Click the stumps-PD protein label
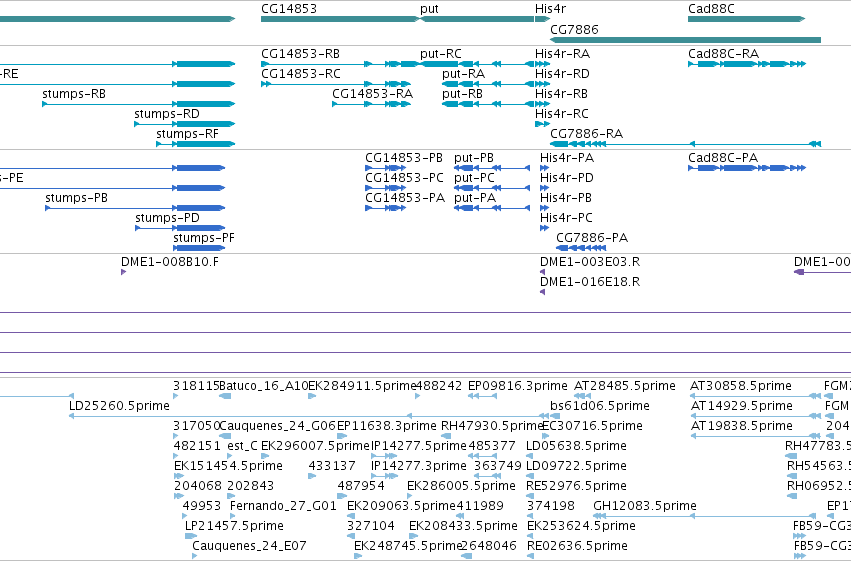The height and width of the screenshot is (561, 851). pyautogui.click(x=167, y=219)
